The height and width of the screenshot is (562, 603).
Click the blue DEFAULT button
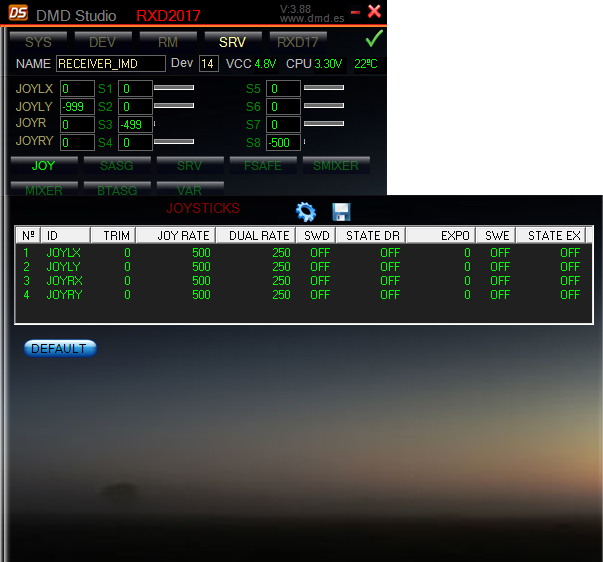(x=60, y=349)
